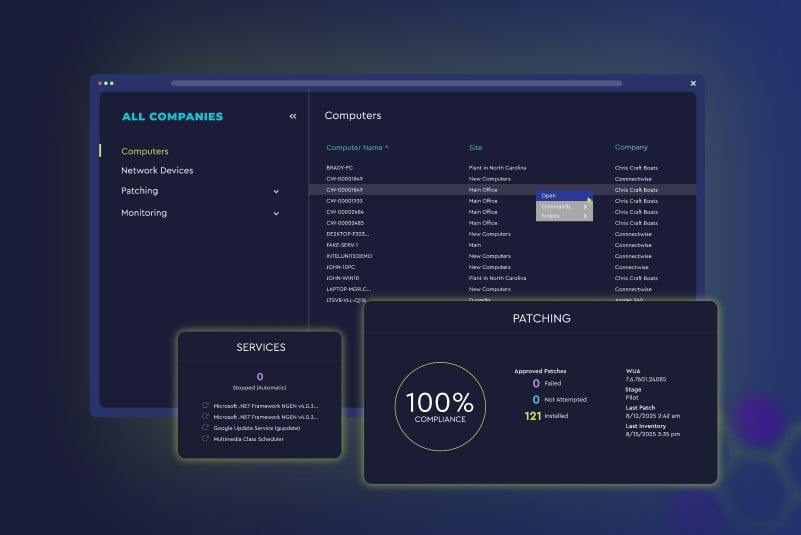This screenshot has height=535, width=801.
Task: Select the CW-00001933 computer
Action: pos(344,201)
